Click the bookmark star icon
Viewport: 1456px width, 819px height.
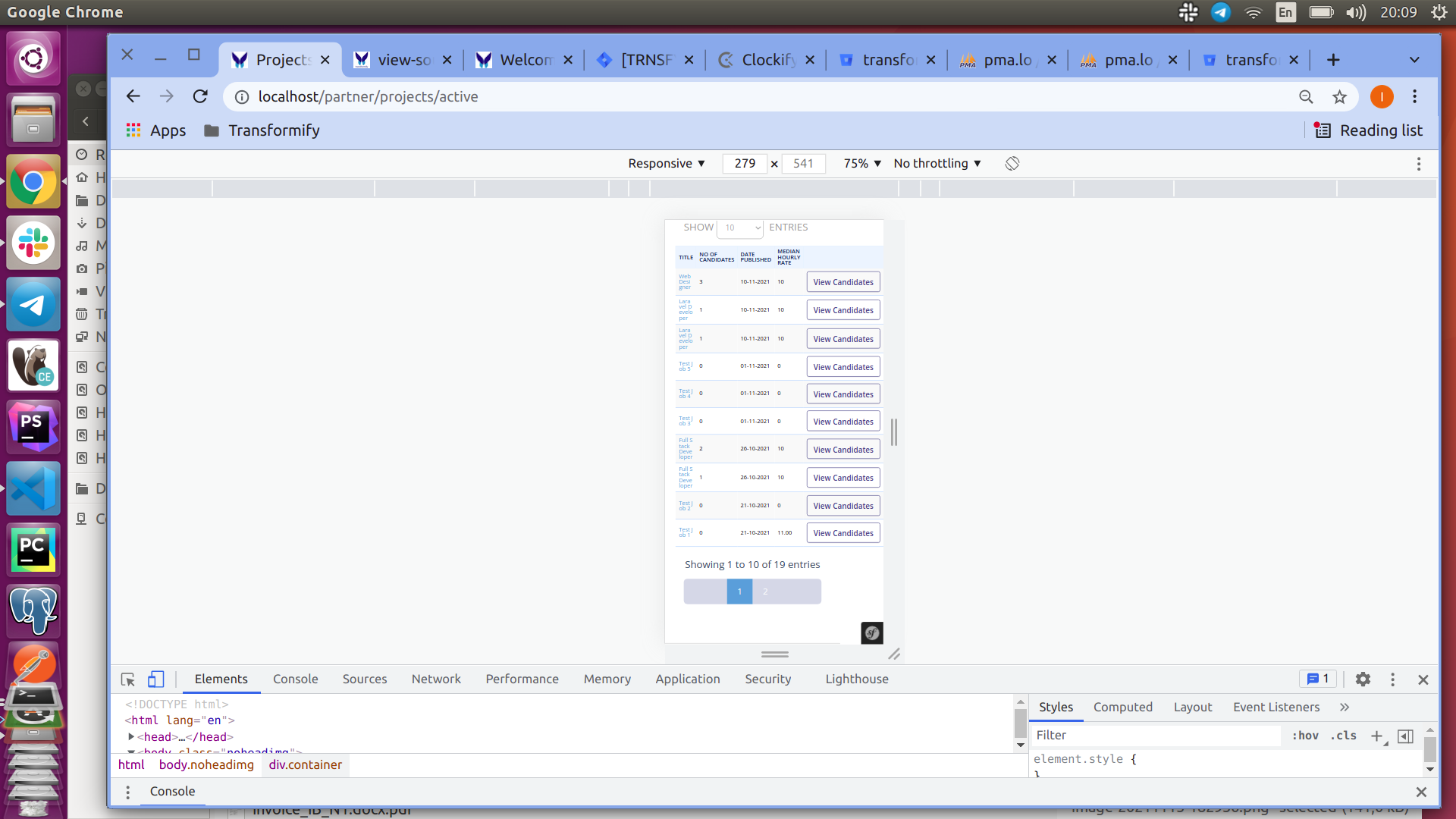click(1339, 97)
